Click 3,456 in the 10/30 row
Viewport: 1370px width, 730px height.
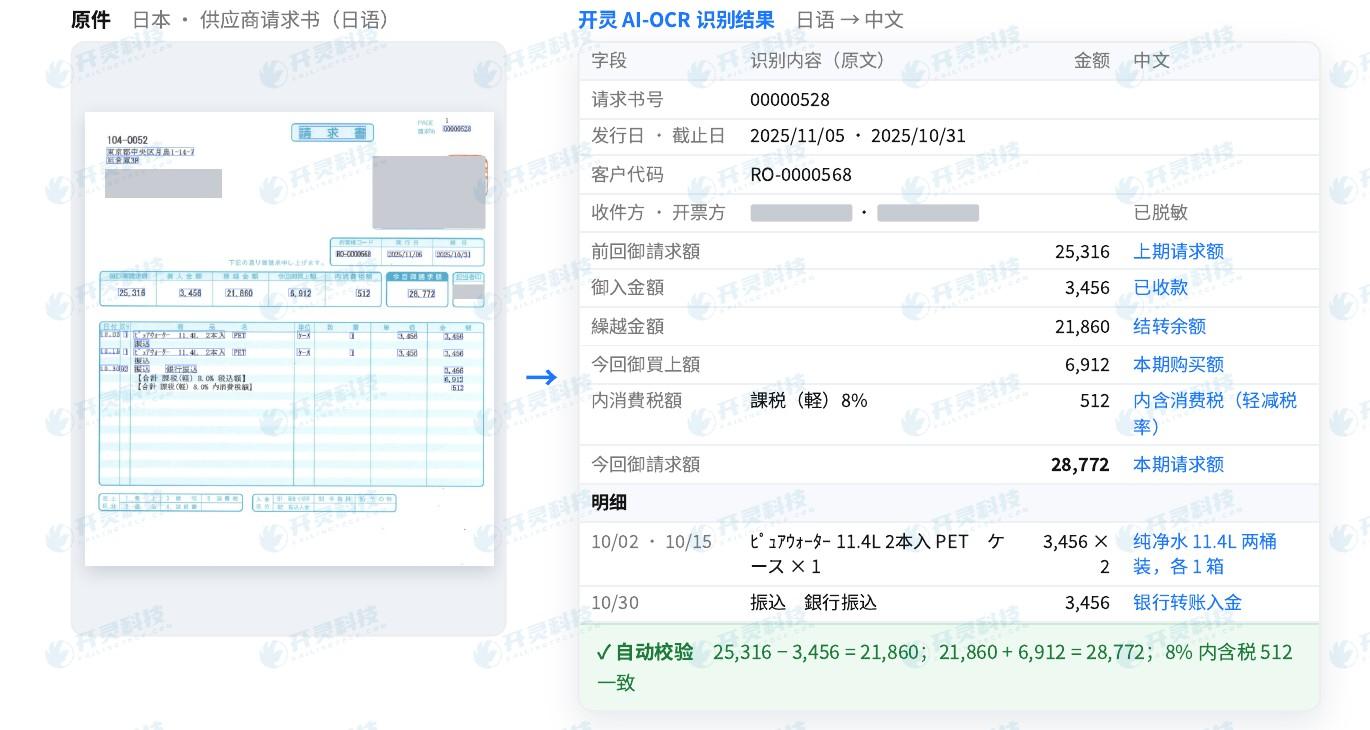(1087, 602)
